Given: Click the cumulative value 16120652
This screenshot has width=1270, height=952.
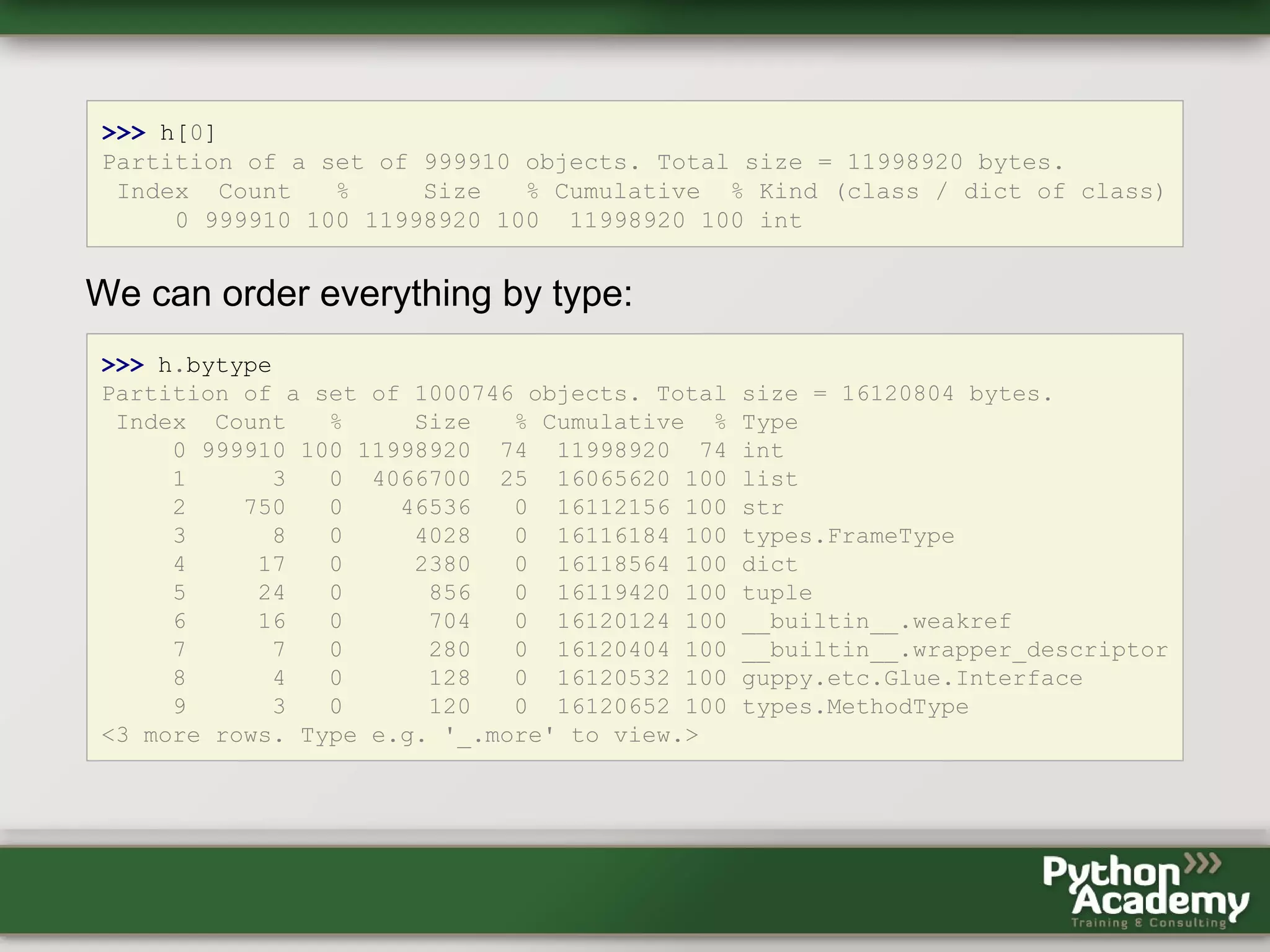Looking at the screenshot, I should coord(613,707).
